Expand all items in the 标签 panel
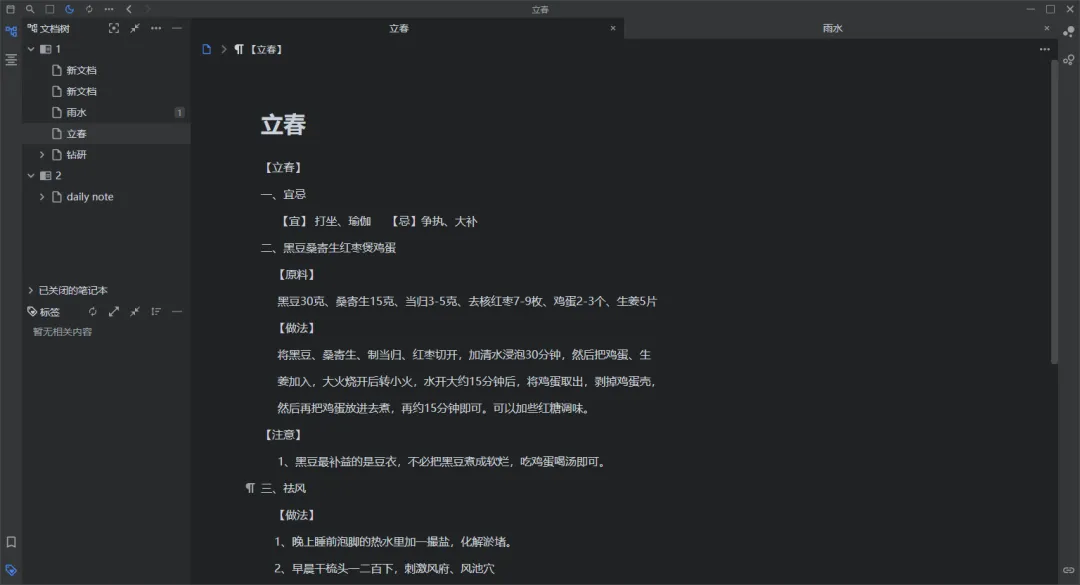1080x585 pixels. coord(113,311)
